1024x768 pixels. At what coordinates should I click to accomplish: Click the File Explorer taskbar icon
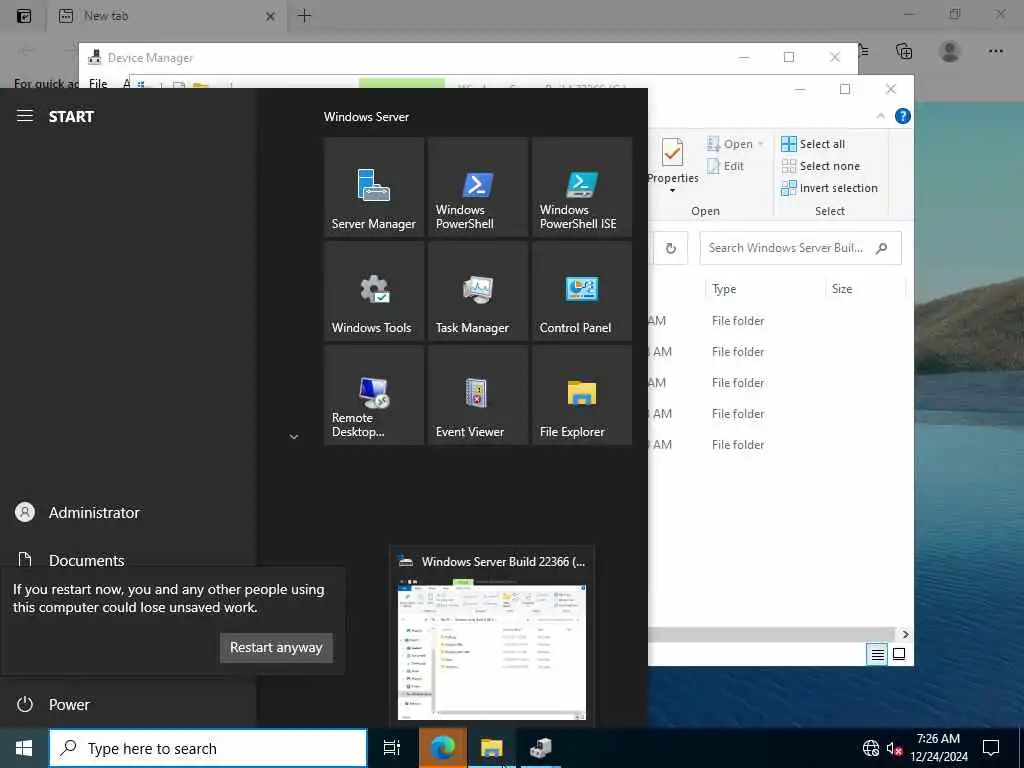[492, 748]
